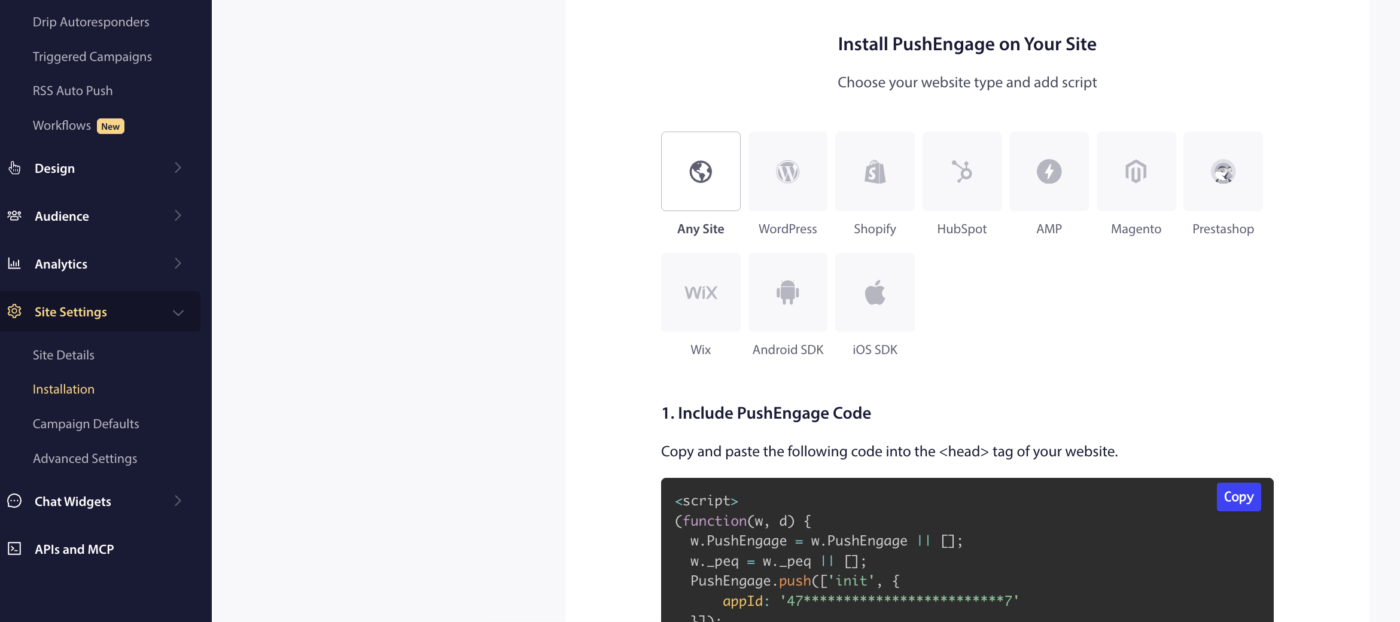The width and height of the screenshot is (1400, 622).
Task: Click the Magento label text
Action: 1136,229
